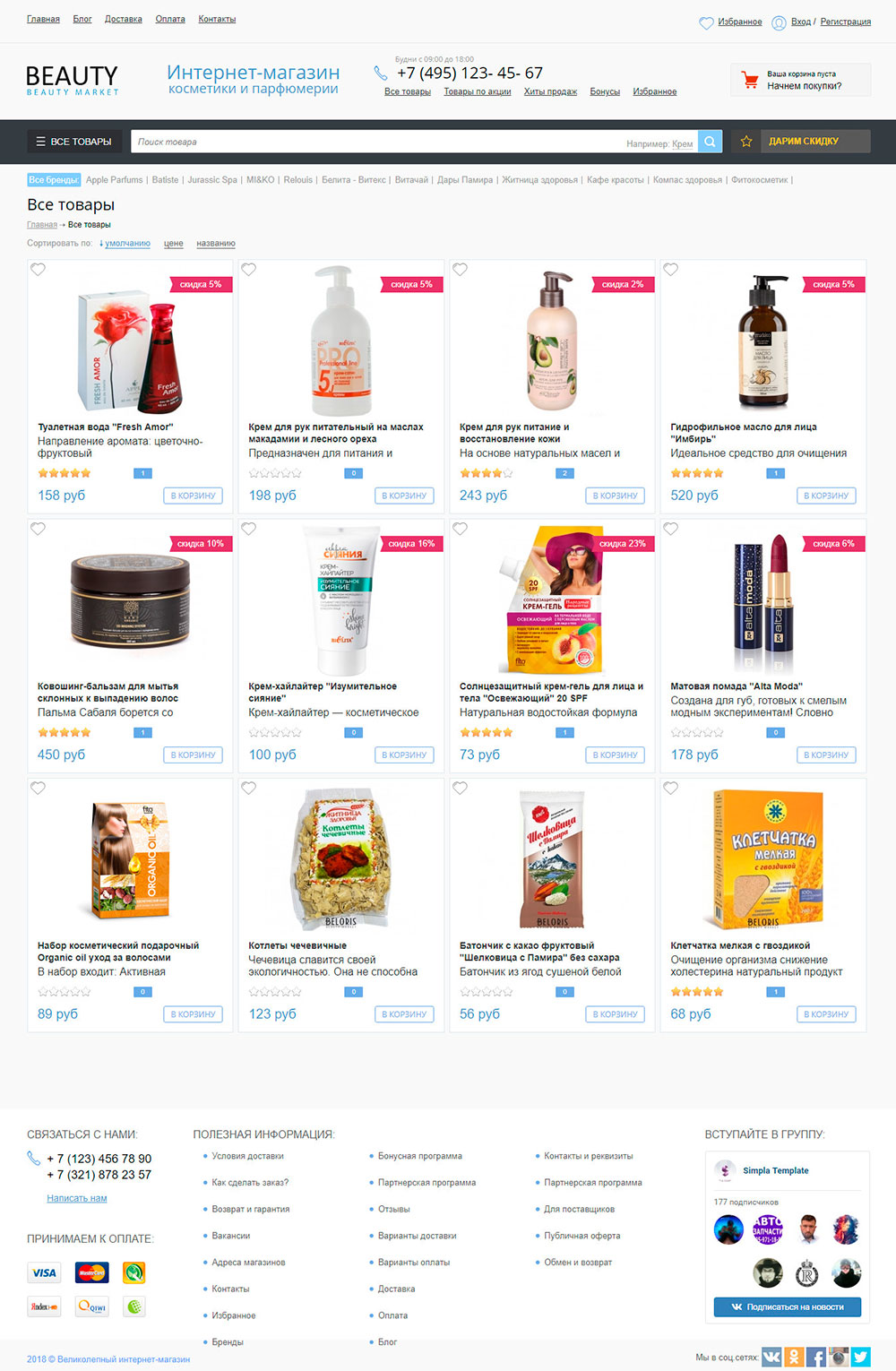Click the star icon beside Дарим скидку
The height and width of the screenshot is (1371, 896).
pyautogui.click(x=746, y=142)
